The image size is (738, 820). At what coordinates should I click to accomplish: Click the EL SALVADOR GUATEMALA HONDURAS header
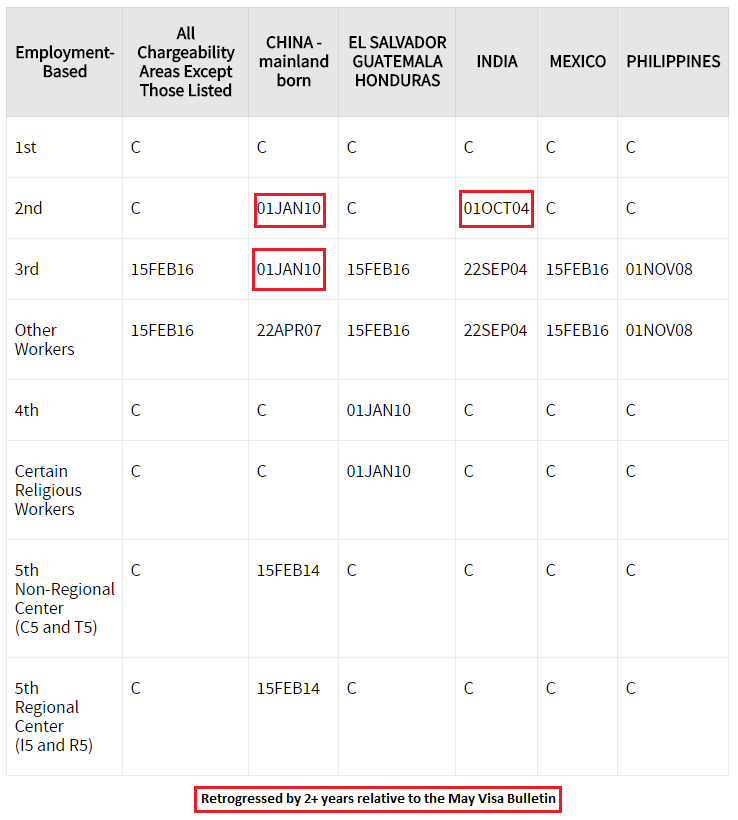[397, 61]
